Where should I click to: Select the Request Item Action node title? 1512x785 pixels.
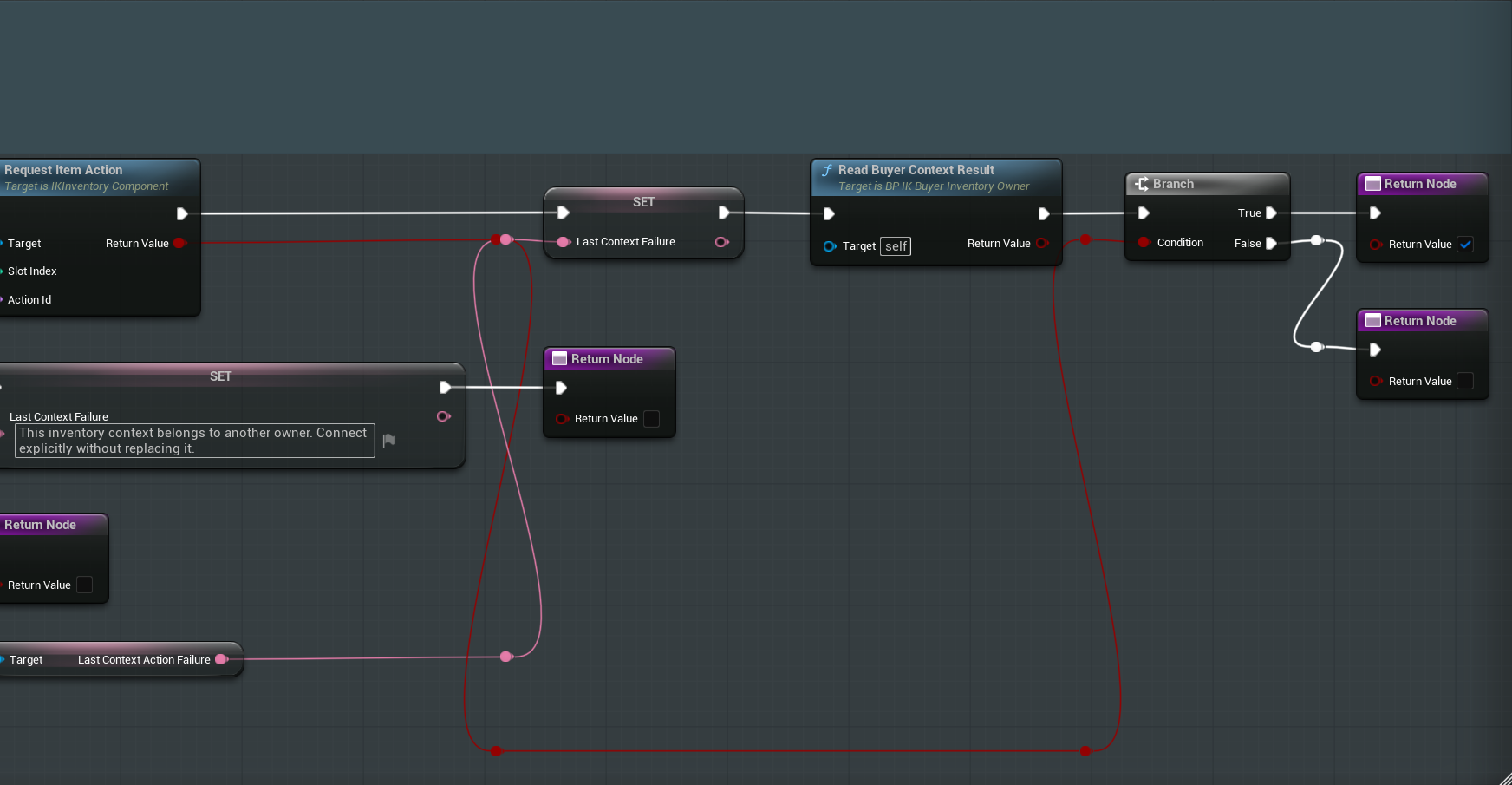tap(63, 170)
